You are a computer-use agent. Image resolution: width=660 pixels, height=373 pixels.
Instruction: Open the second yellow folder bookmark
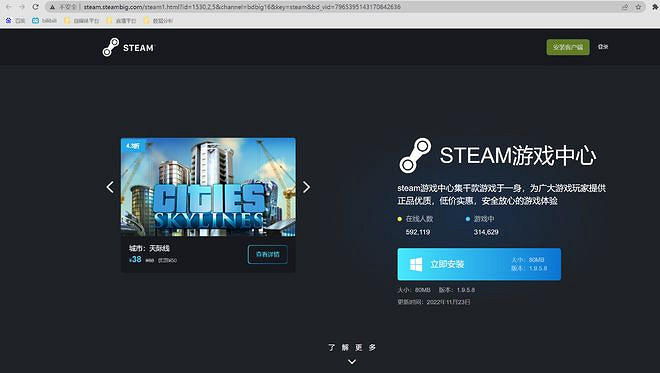click(x=121, y=20)
